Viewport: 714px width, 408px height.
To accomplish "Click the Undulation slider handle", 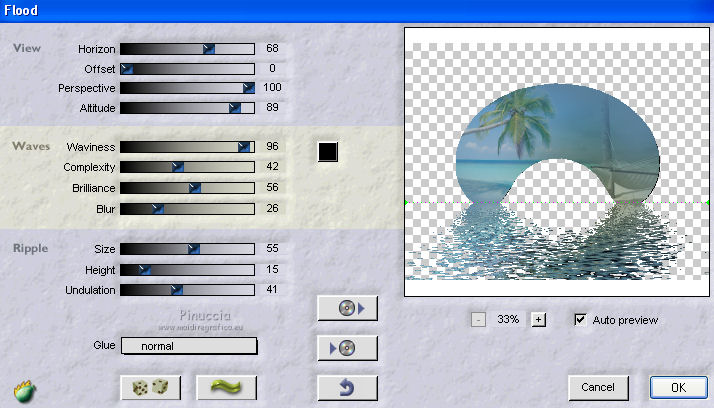I will (177, 290).
